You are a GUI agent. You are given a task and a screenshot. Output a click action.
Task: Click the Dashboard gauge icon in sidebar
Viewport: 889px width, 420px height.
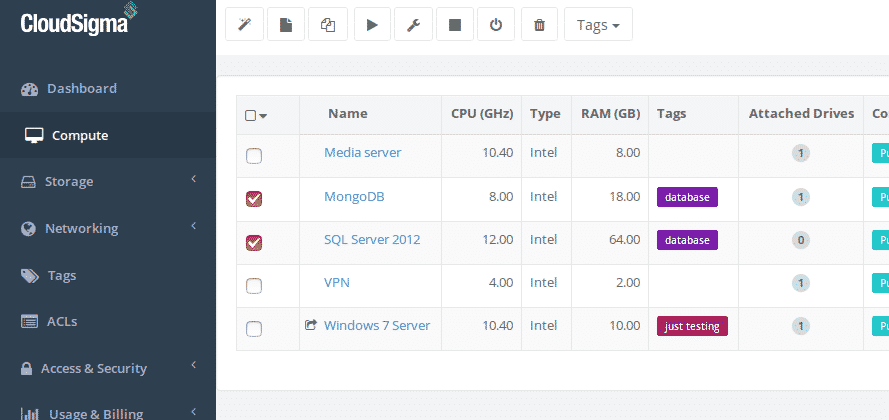click(29, 90)
